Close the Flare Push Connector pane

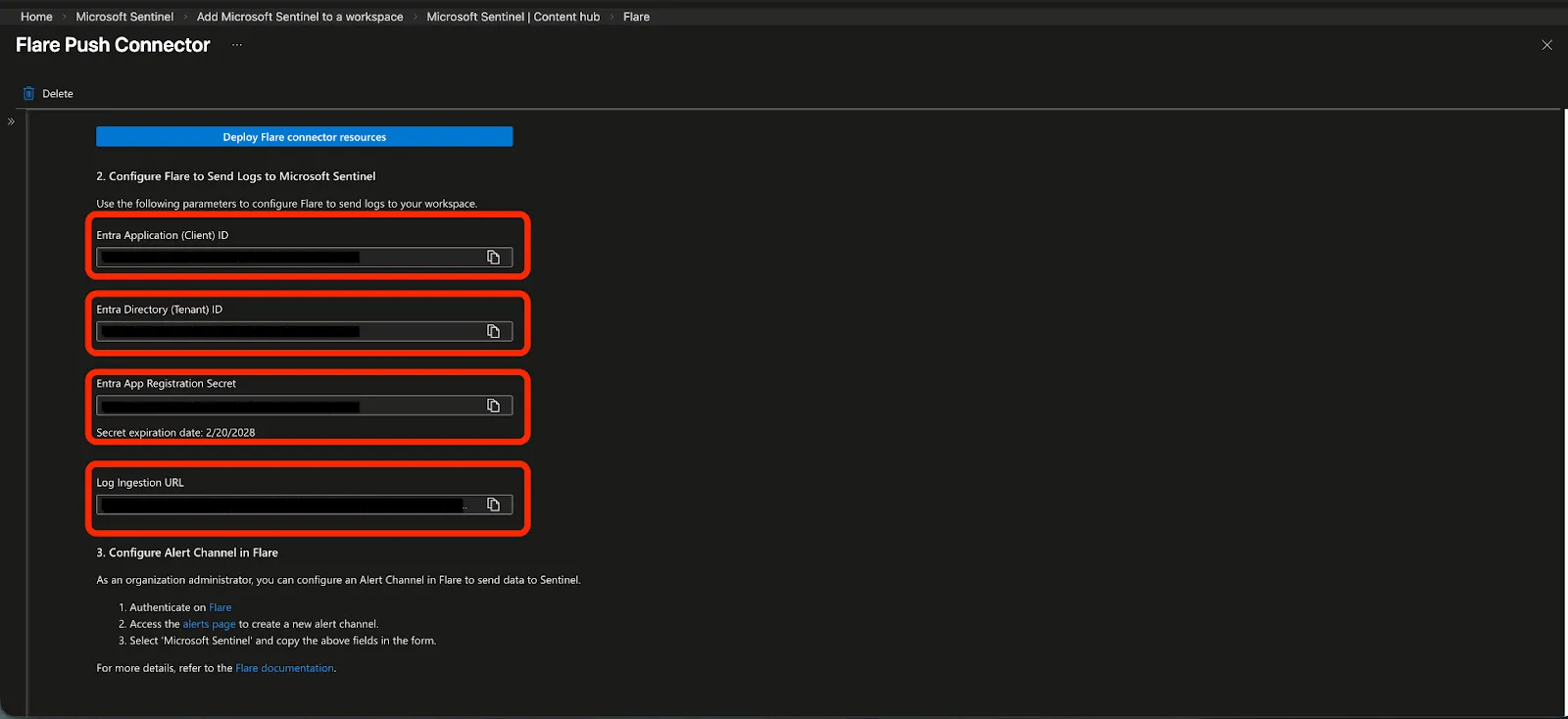(x=1546, y=45)
